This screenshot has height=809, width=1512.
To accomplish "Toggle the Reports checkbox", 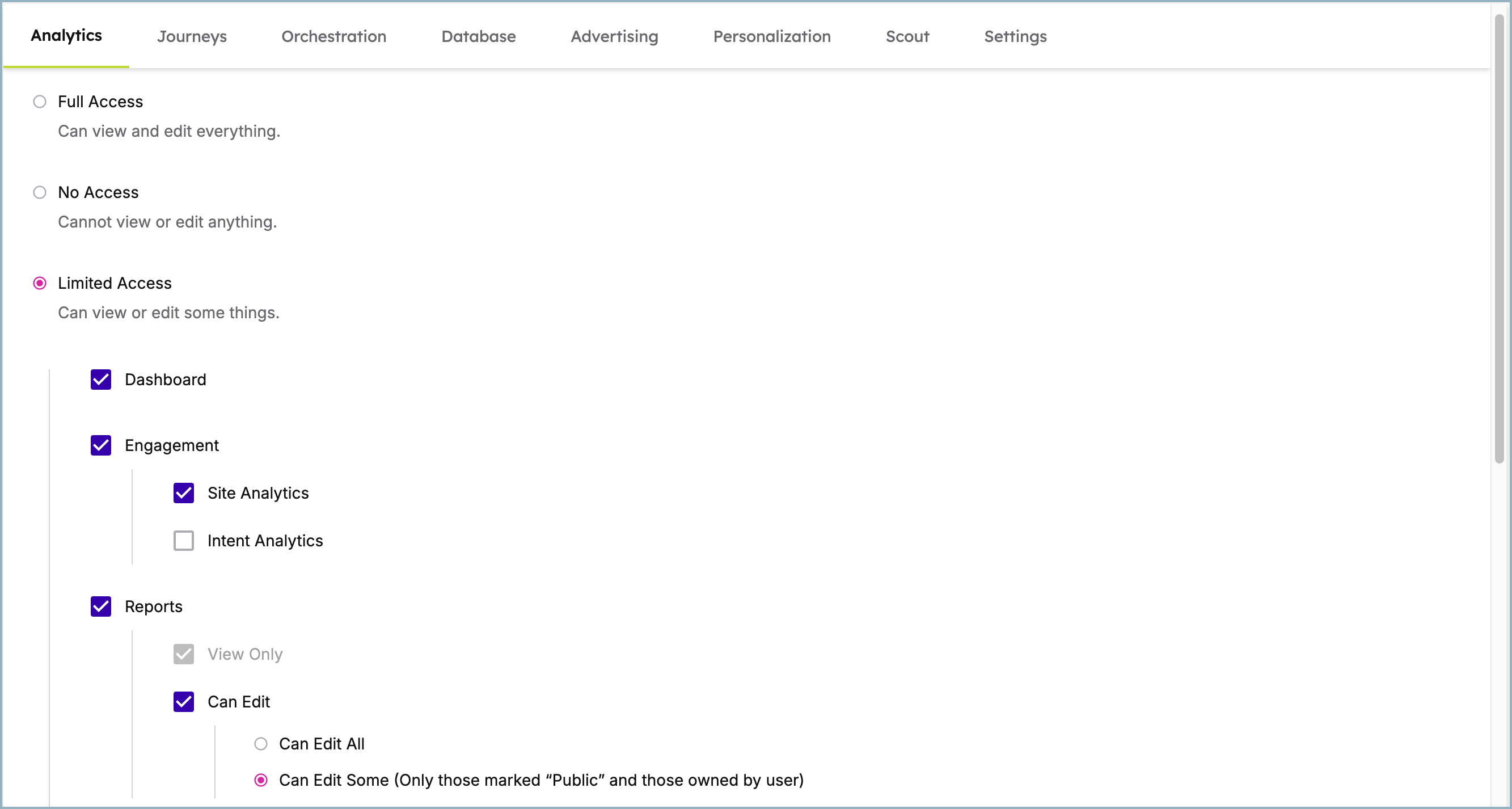I will click(101, 606).
